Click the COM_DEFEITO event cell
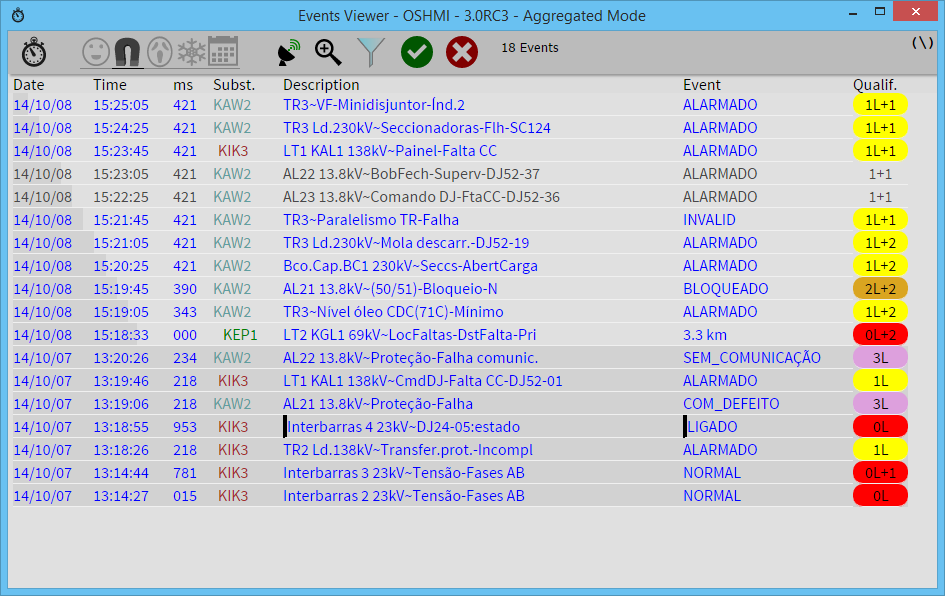Screen dimensions: 945x596 coord(730,404)
